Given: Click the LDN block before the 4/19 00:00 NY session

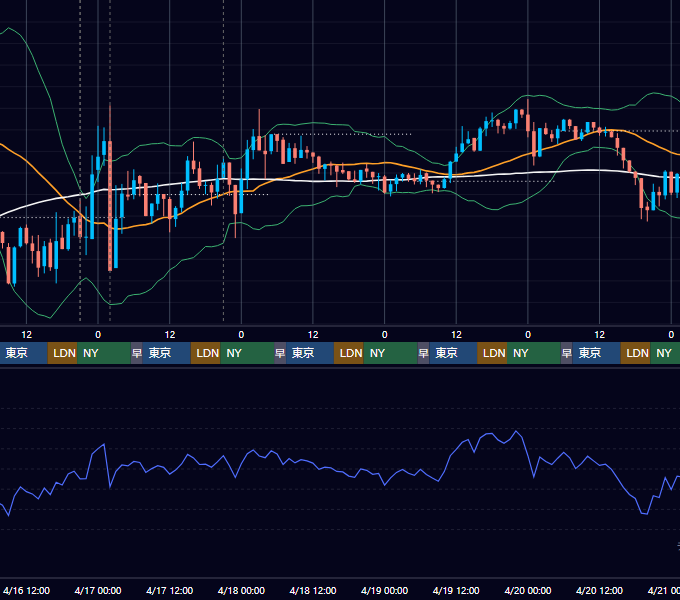Looking at the screenshot, I should click(x=349, y=353).
